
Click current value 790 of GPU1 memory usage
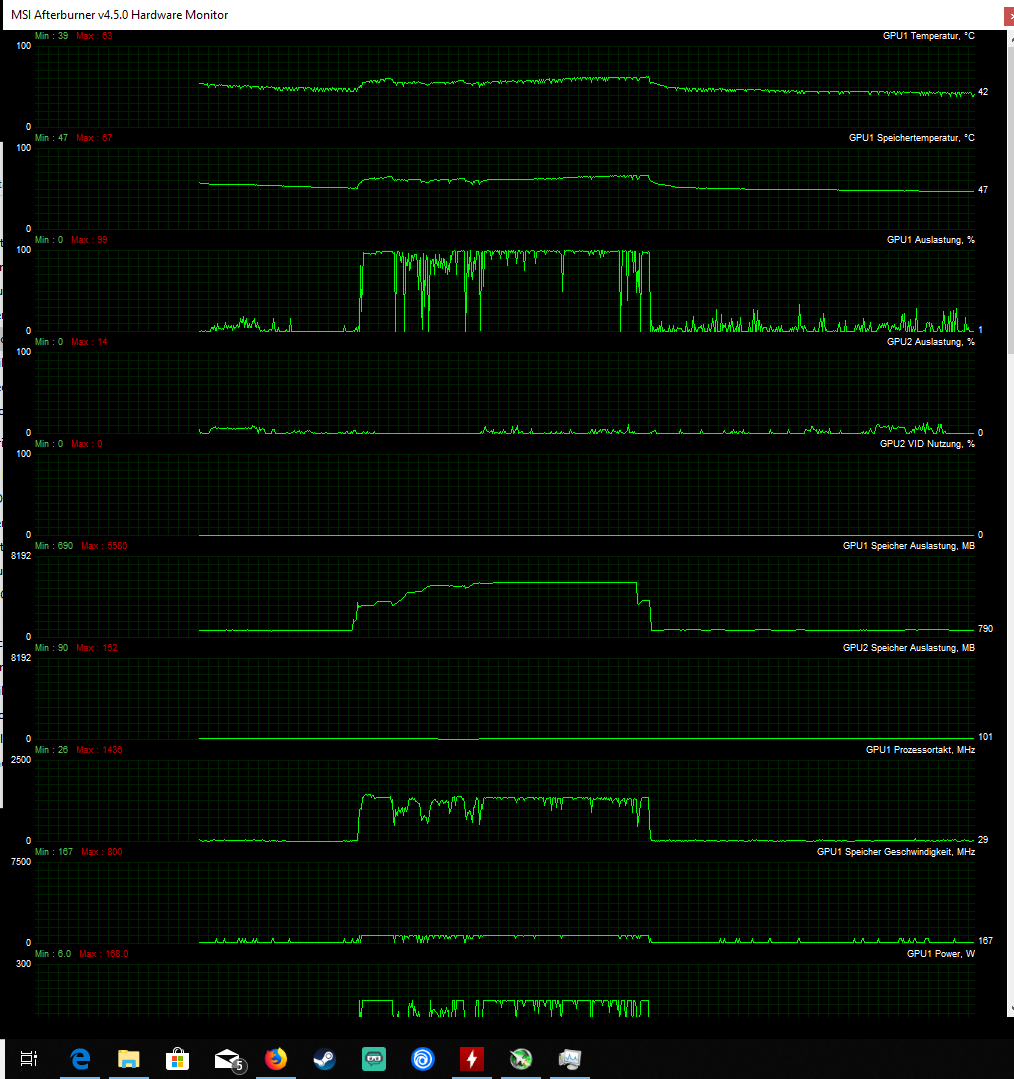[985, 628]
